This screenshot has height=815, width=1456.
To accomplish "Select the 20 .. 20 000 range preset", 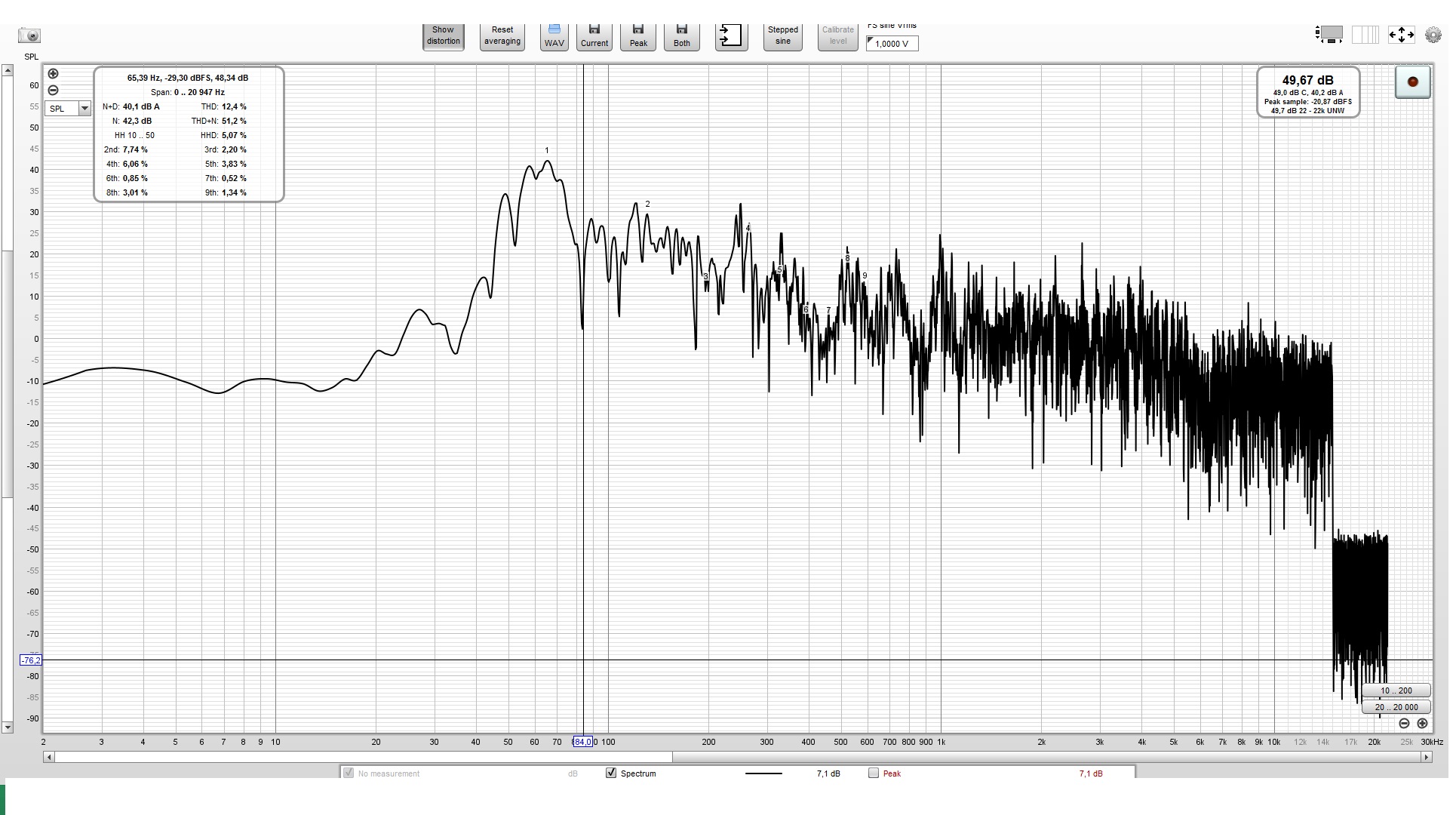I will [x=1396, y=707].
